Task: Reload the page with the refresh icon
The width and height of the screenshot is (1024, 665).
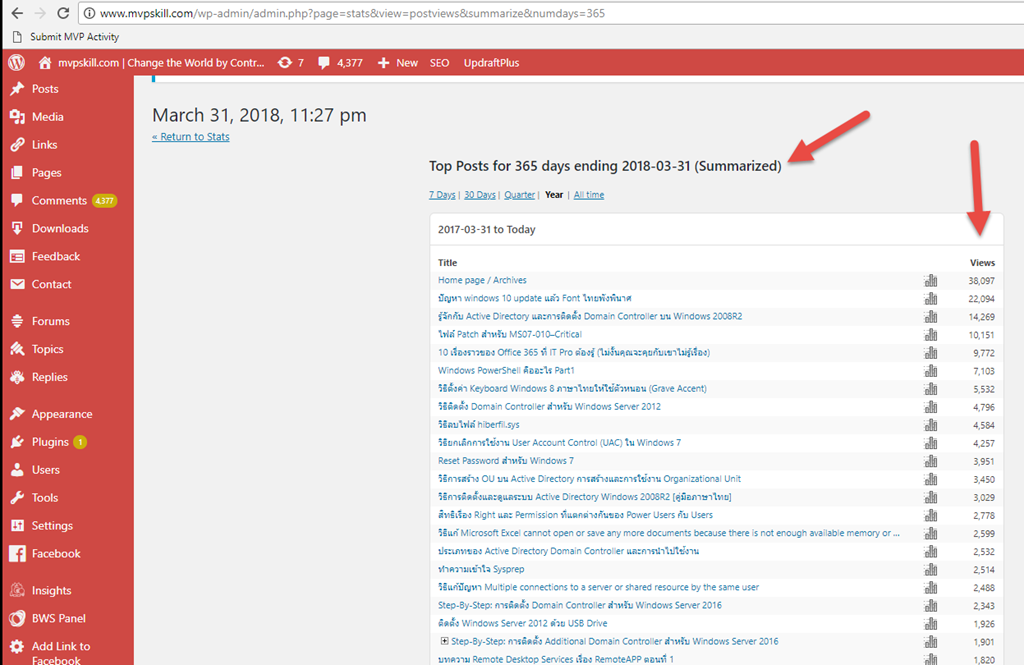Action: click(63, 13)
